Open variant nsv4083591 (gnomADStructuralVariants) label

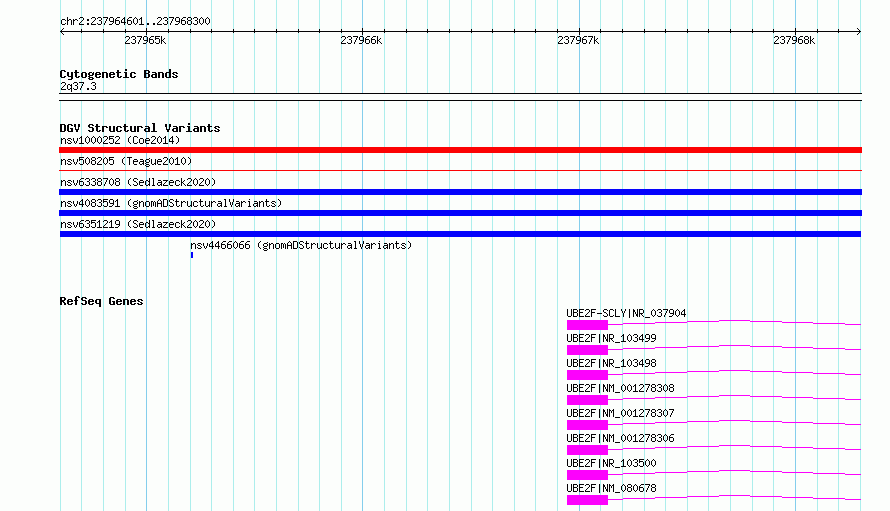point(171,203)
